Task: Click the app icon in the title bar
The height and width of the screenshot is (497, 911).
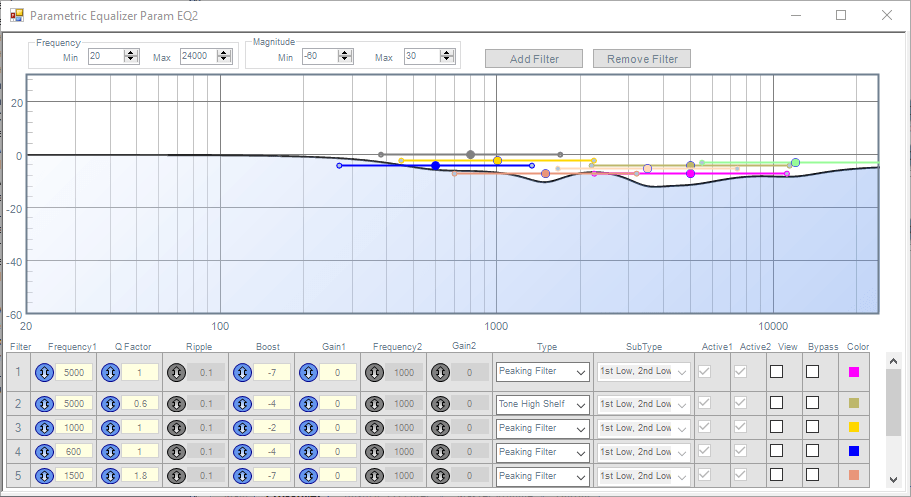Action: click(x=16, y=16)
